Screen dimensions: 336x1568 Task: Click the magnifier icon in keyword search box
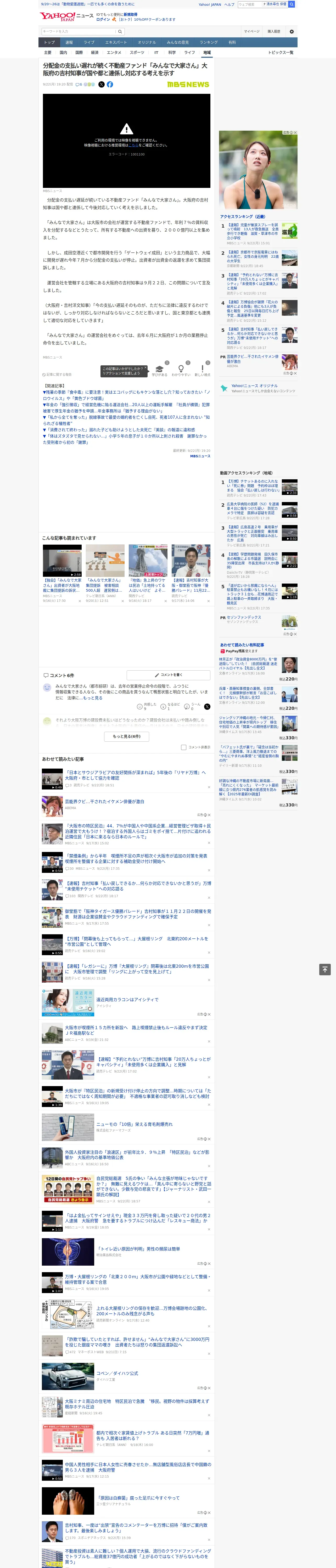pyautogui.click(x=120, y=32)
